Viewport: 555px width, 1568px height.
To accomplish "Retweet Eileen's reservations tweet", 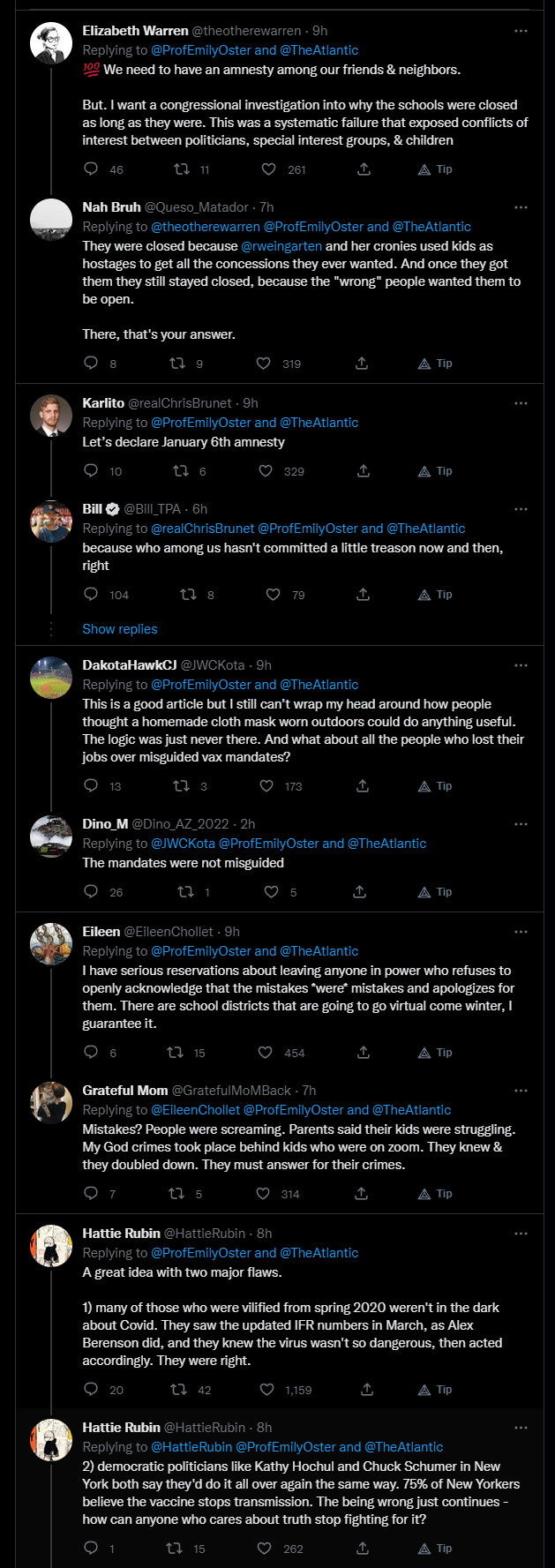I will click(x=176, y=1052).
